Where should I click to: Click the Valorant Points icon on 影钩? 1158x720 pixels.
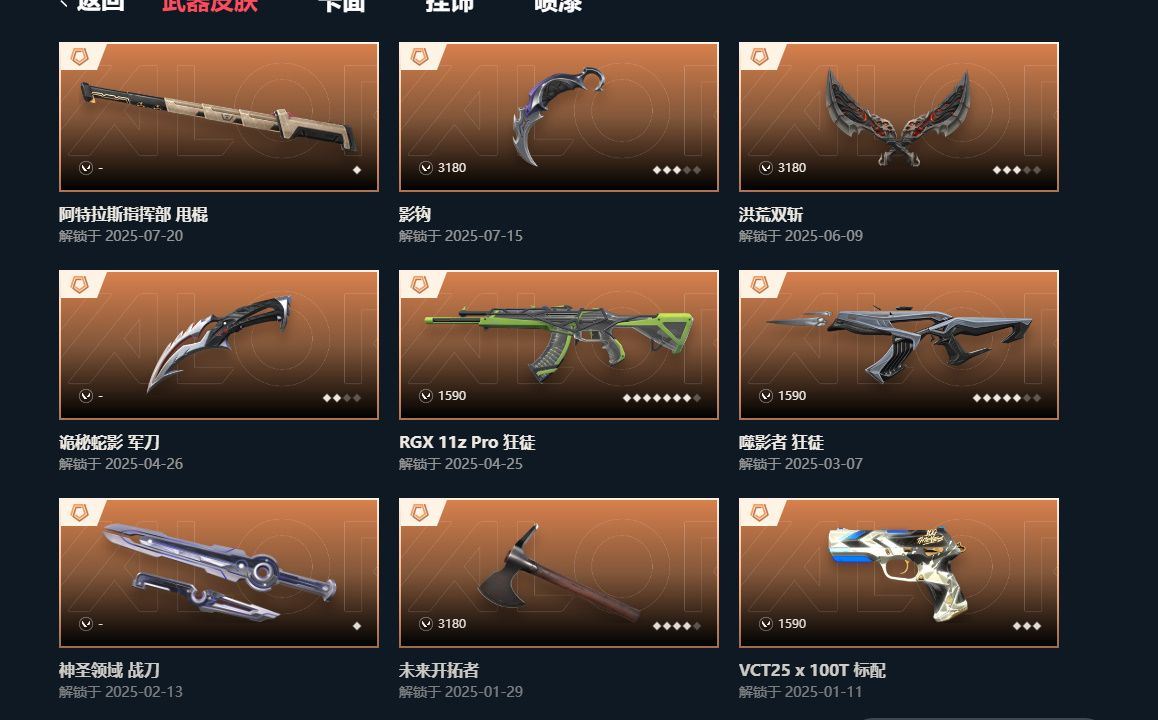point(426,168)
